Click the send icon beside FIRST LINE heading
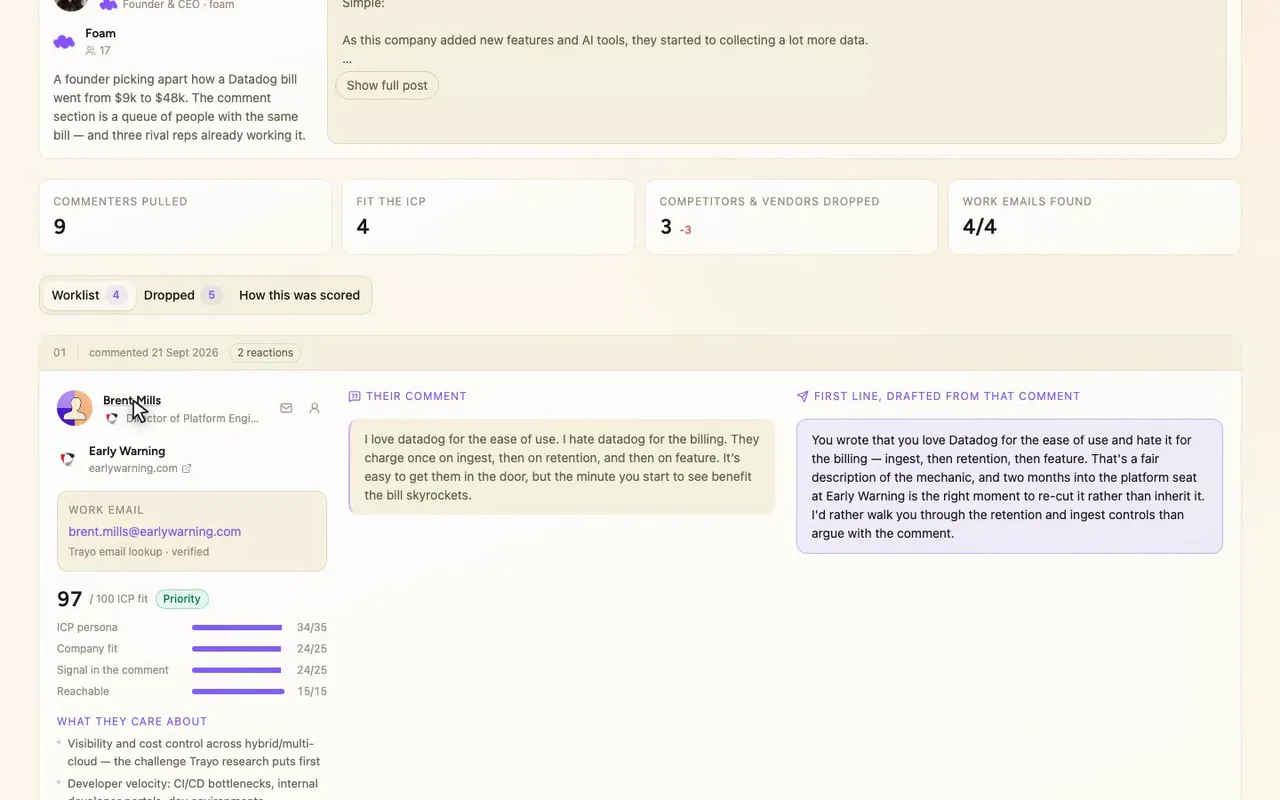 [802, 396]
